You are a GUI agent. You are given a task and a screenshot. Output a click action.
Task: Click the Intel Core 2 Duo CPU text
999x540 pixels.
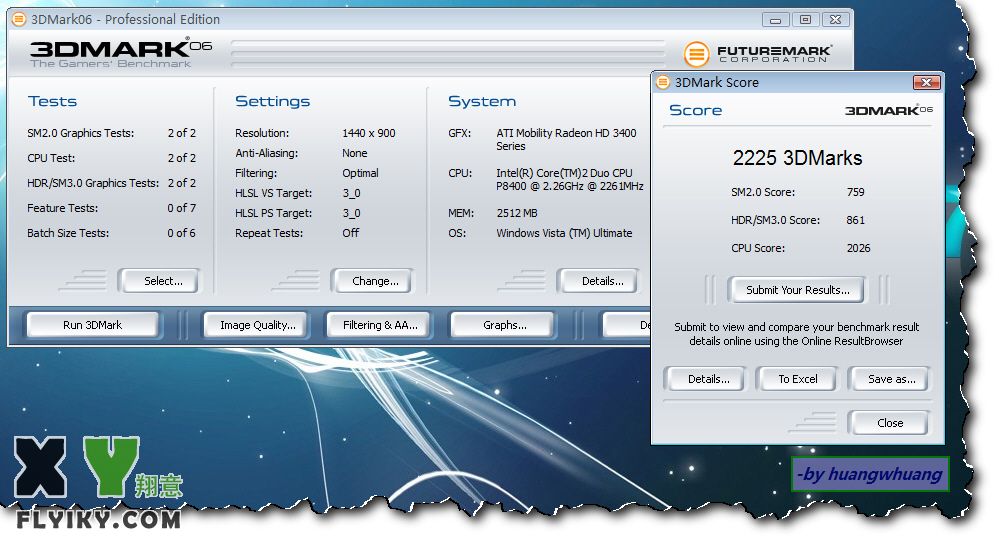(570, 179)
